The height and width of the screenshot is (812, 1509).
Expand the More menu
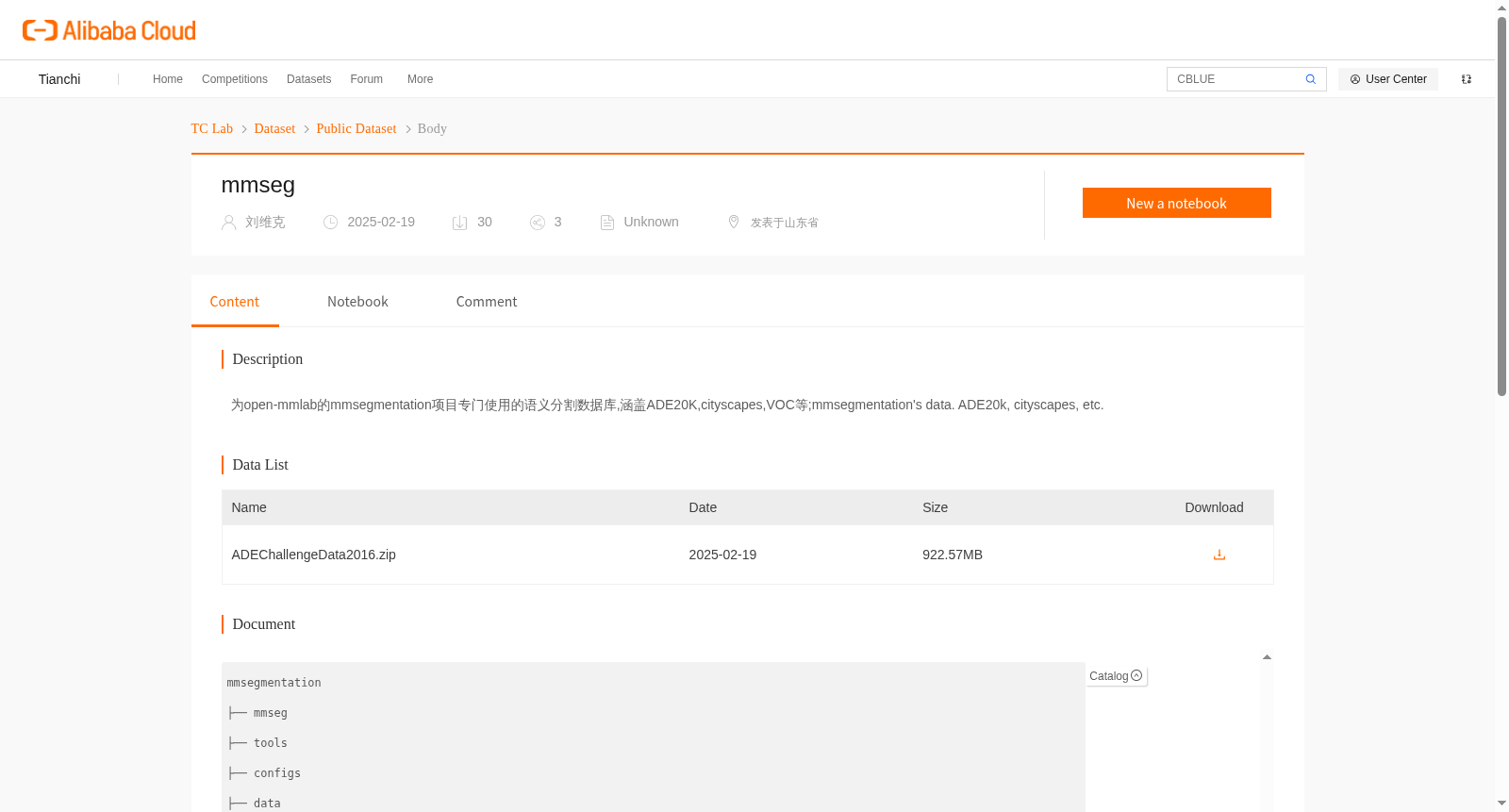pos(421,79)
